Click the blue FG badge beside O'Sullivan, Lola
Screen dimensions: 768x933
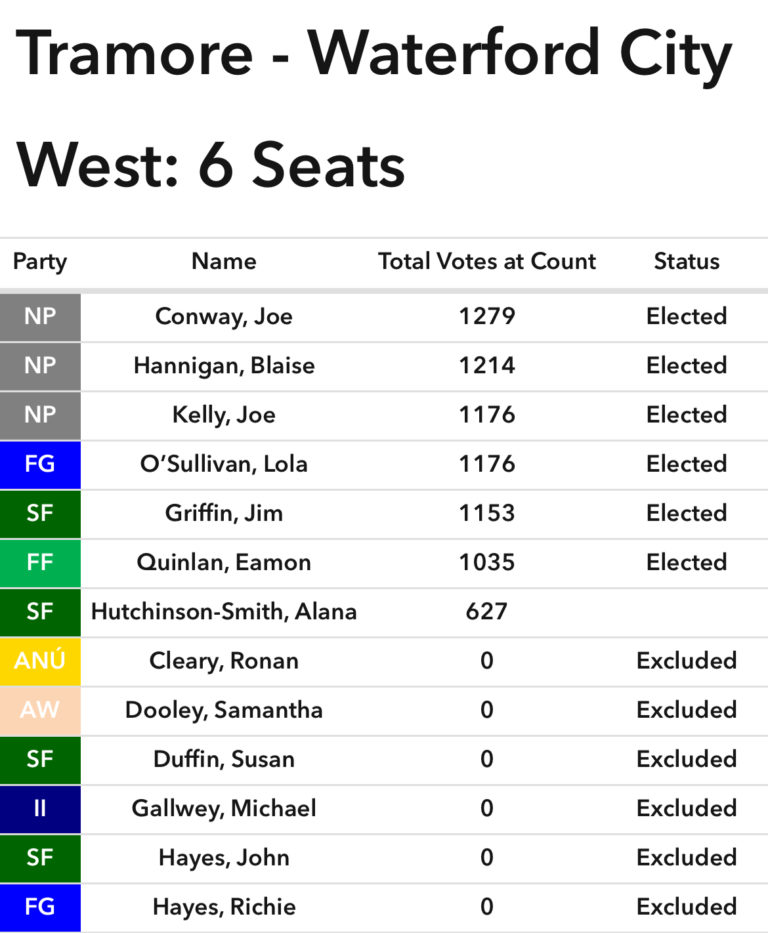point(40,465)
